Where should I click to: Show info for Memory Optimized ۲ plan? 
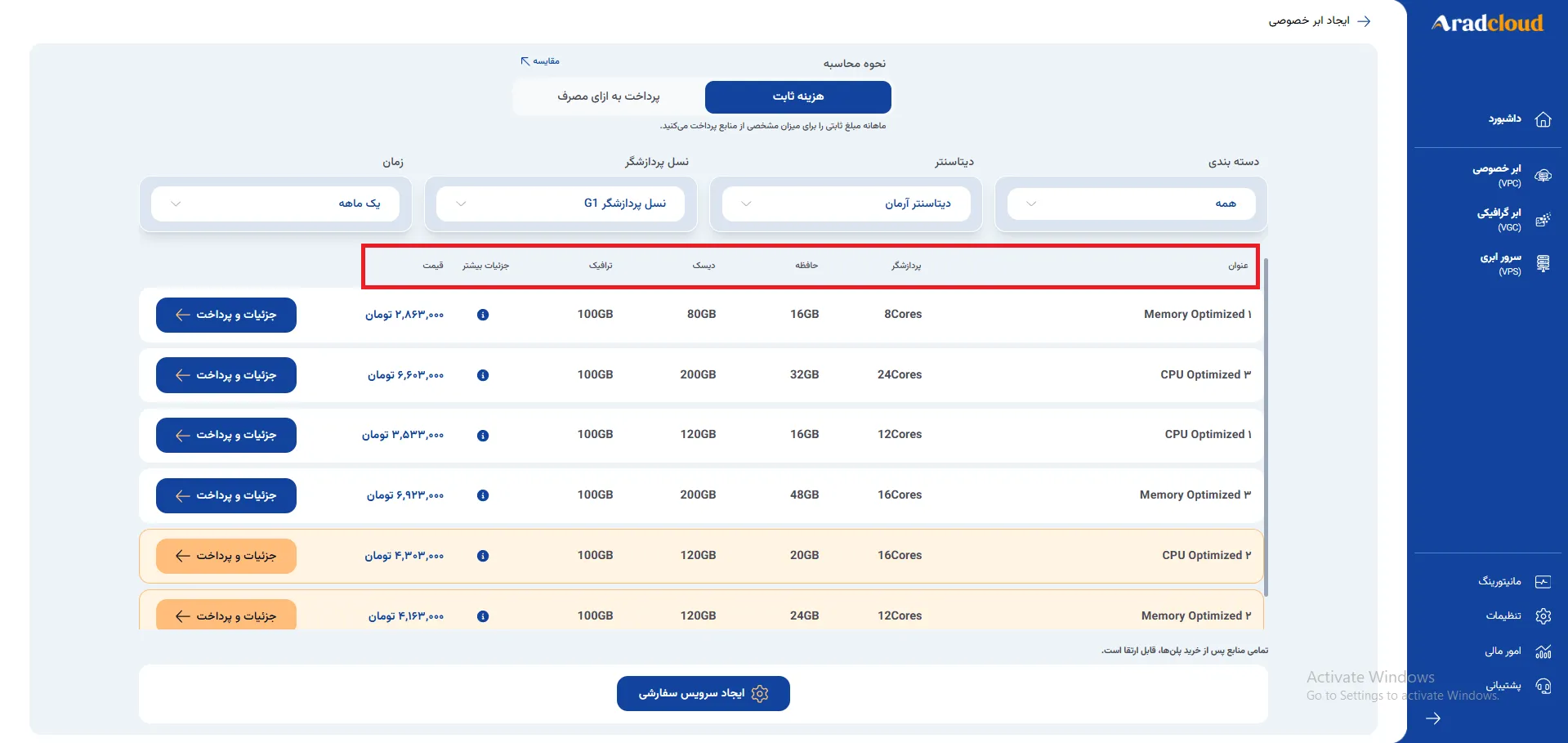(483, 616)
